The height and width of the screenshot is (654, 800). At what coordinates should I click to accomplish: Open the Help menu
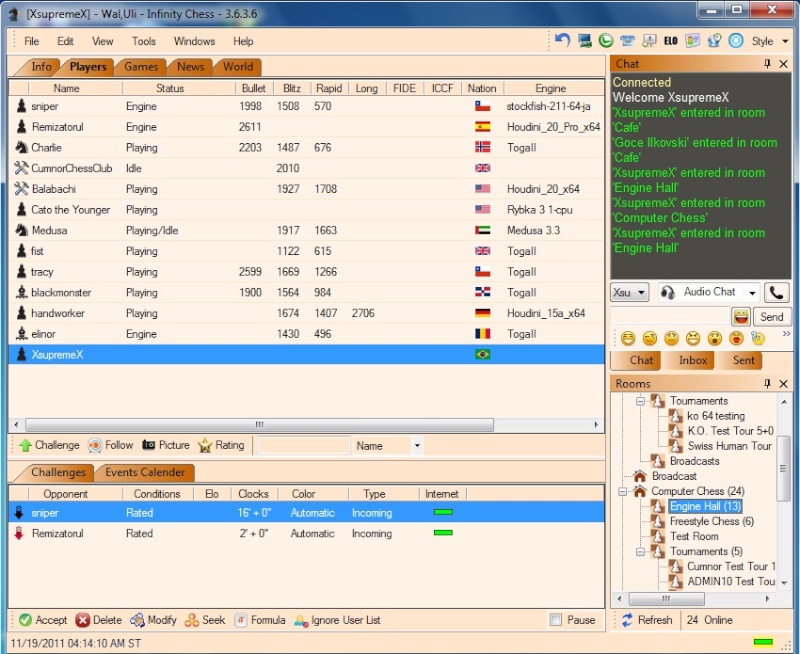point(243,41)
